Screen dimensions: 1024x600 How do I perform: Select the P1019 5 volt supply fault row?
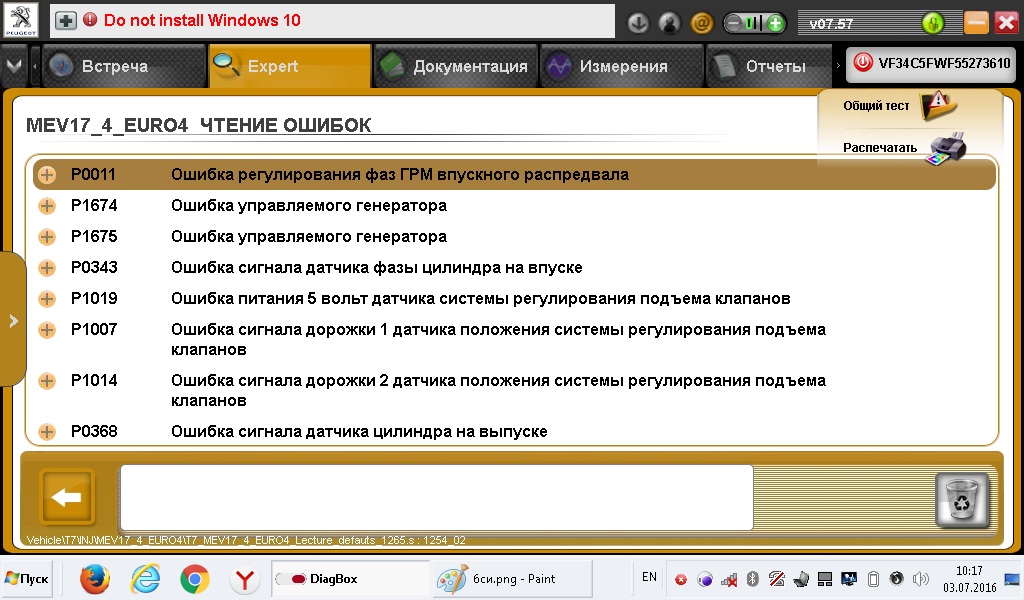[480, 299]
